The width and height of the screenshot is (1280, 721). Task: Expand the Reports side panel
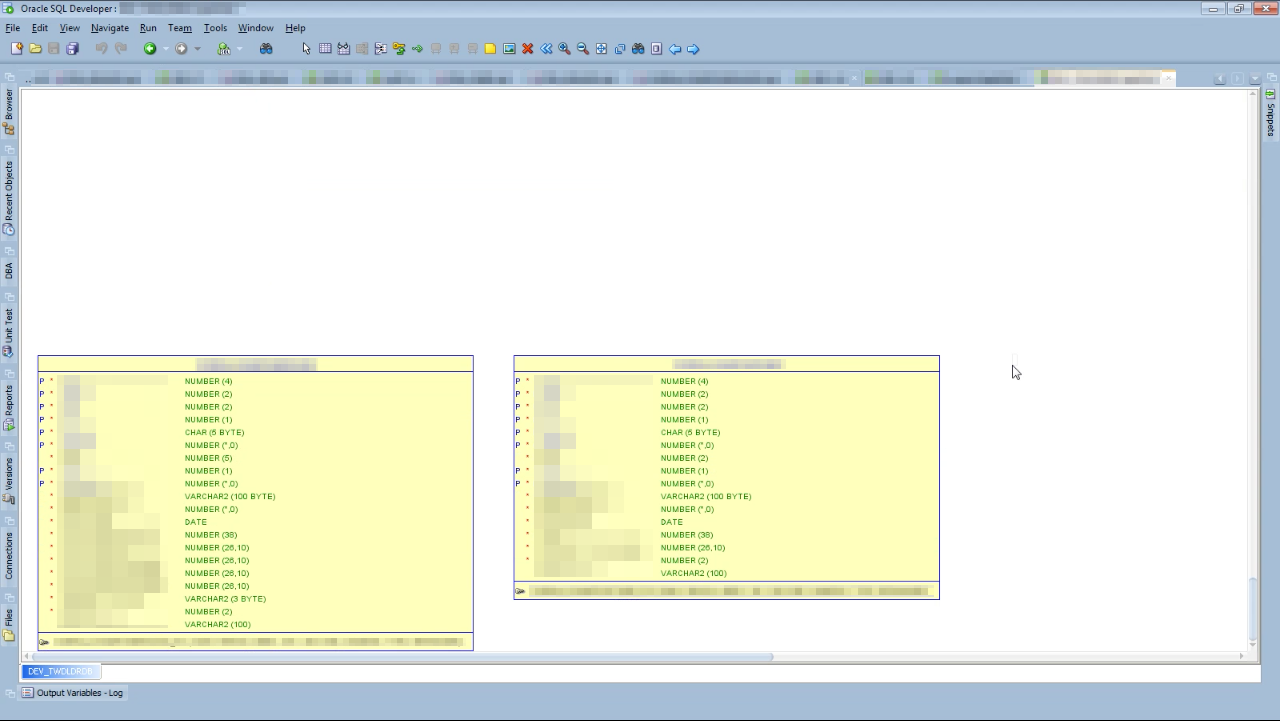9,407
